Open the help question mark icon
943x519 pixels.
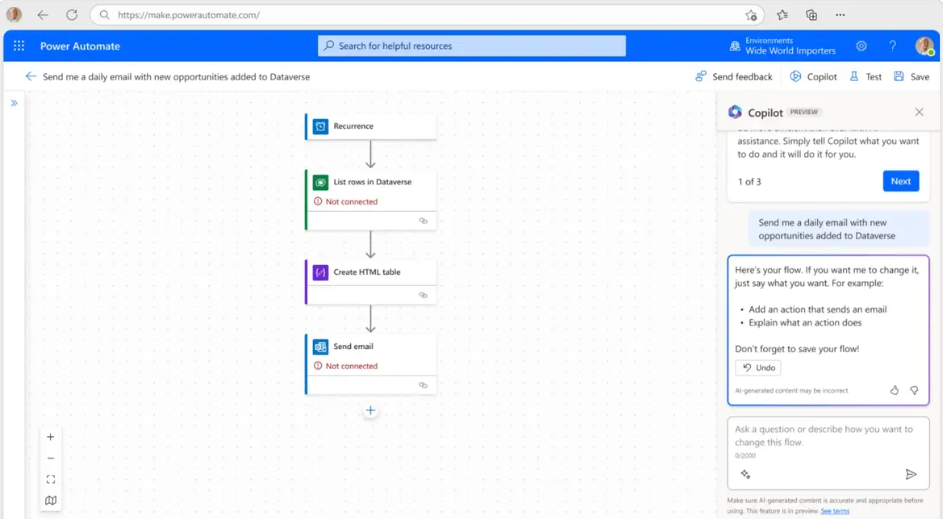892,46
